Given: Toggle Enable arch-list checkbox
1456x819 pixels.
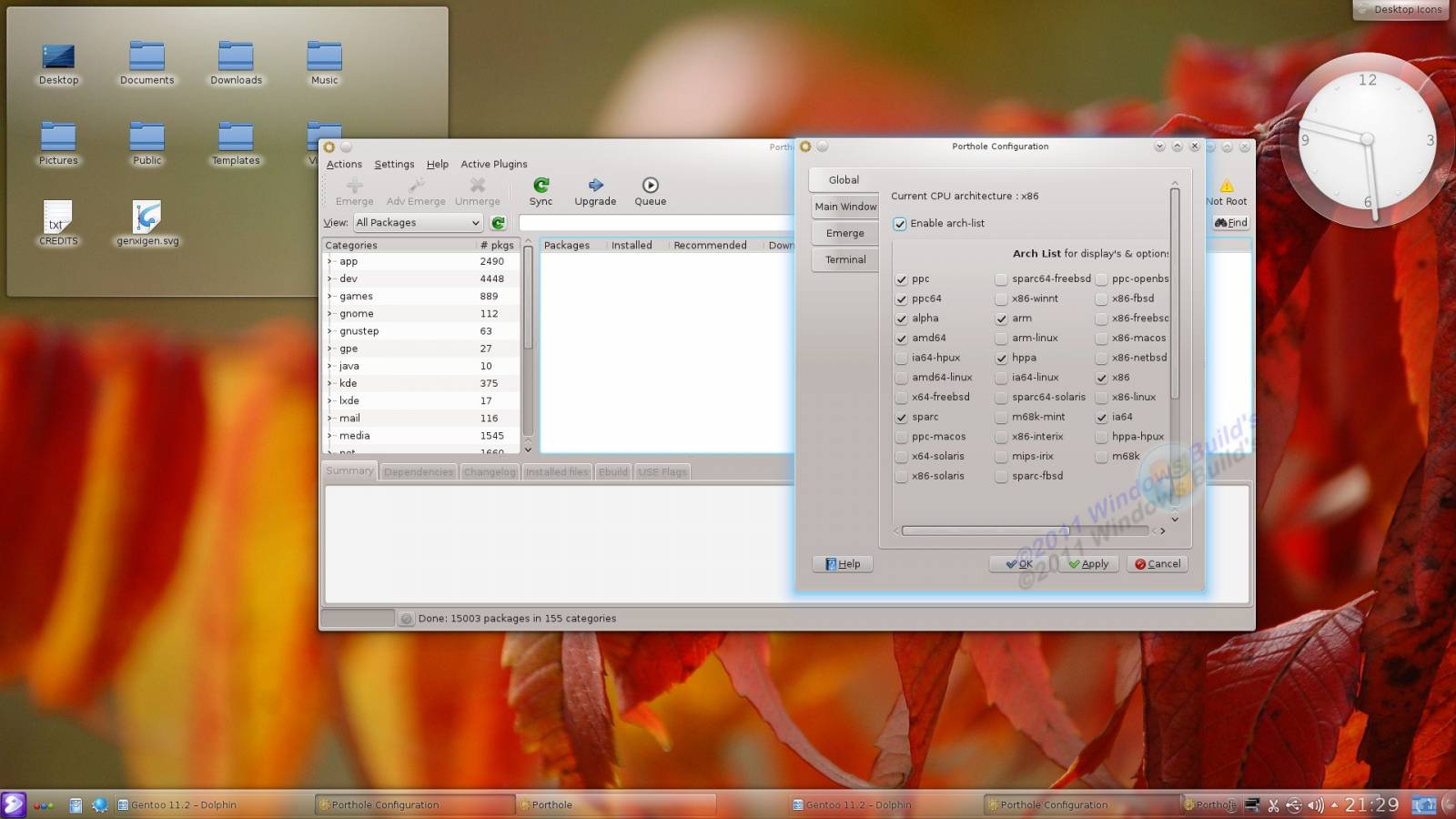Looking at the screenshot, I should (900, 224).
